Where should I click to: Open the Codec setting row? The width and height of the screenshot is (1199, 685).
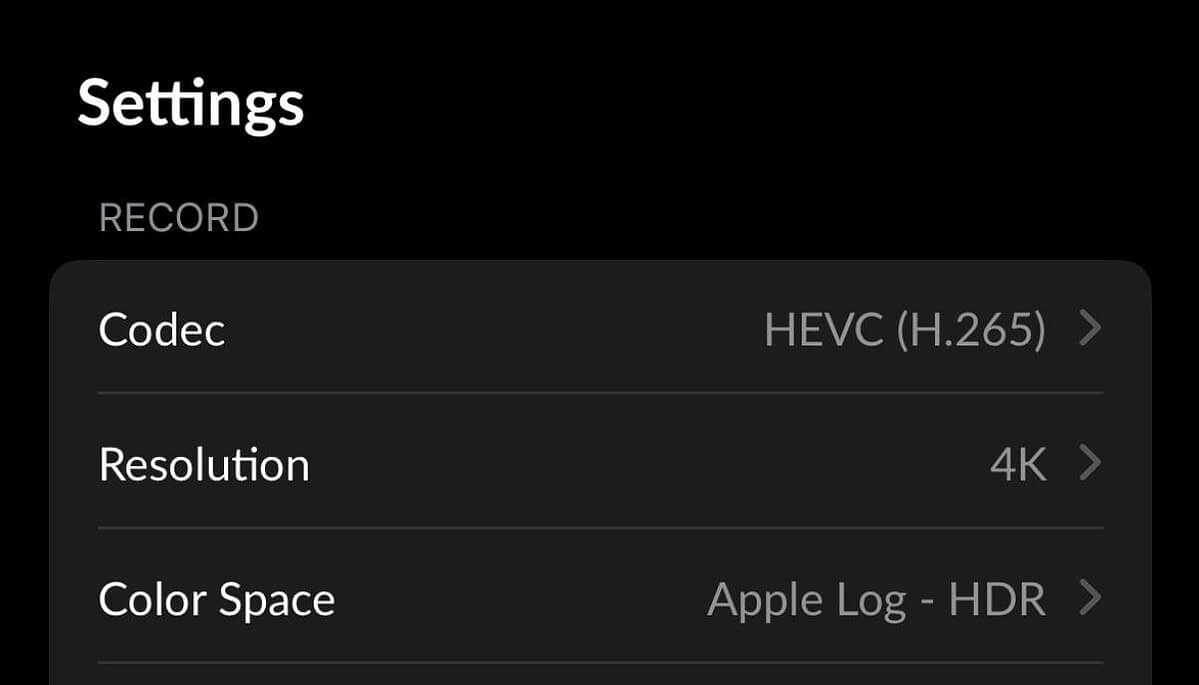tap(600, 328)
